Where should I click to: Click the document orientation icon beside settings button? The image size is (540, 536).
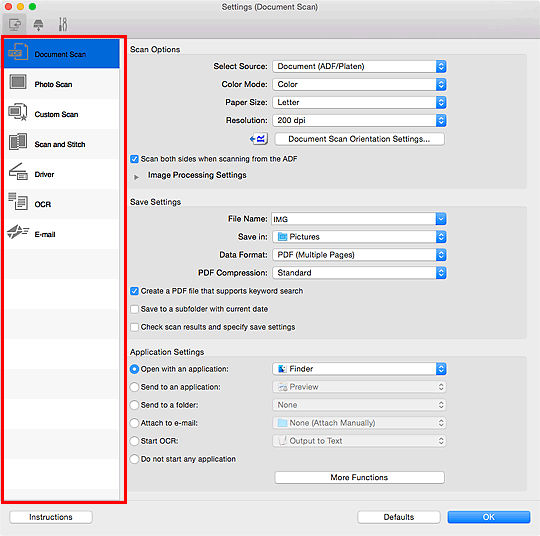258,139
